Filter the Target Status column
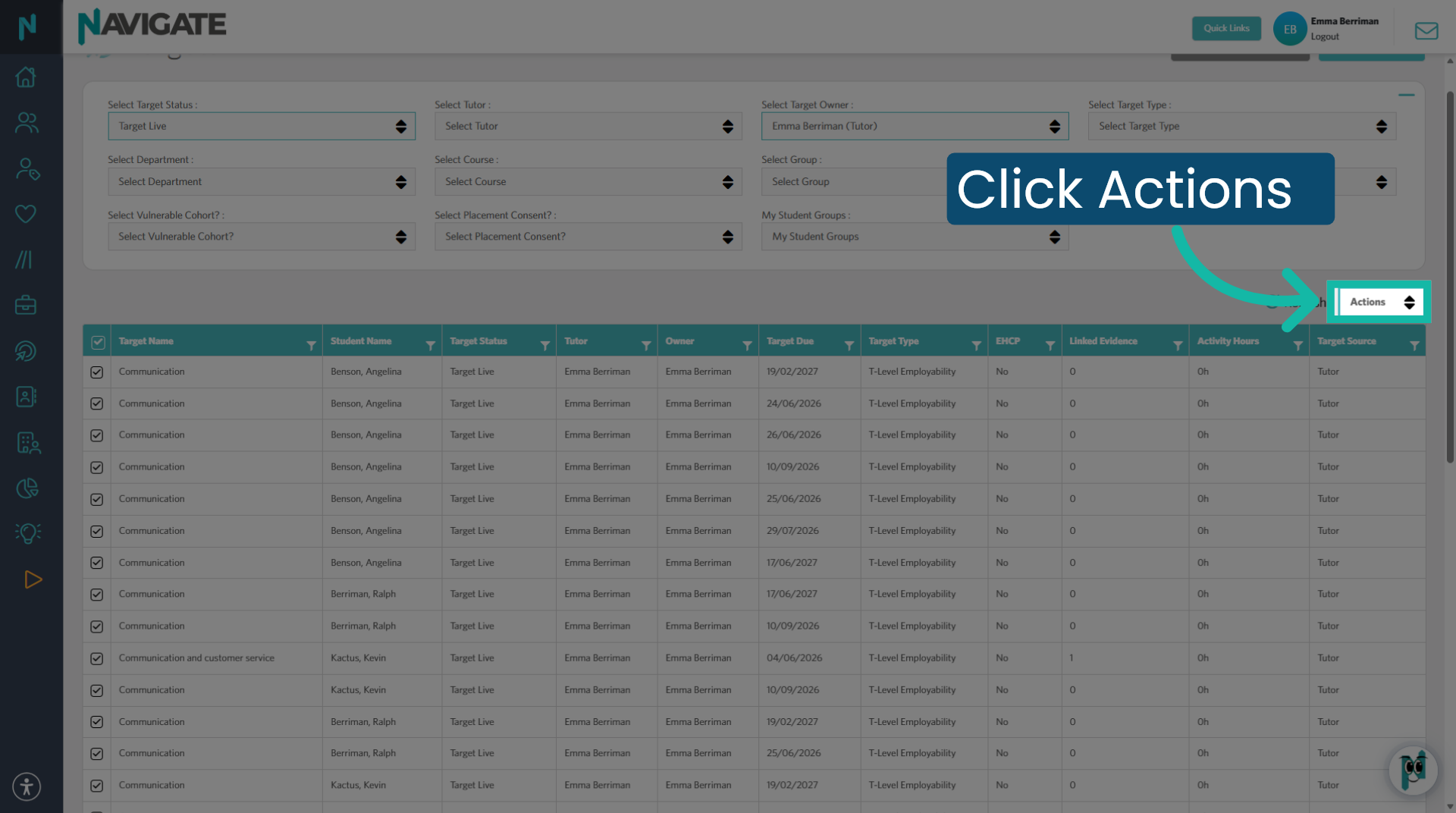Image resolution: width=1456 pixels, height=813 pixels. pos(544,346)
